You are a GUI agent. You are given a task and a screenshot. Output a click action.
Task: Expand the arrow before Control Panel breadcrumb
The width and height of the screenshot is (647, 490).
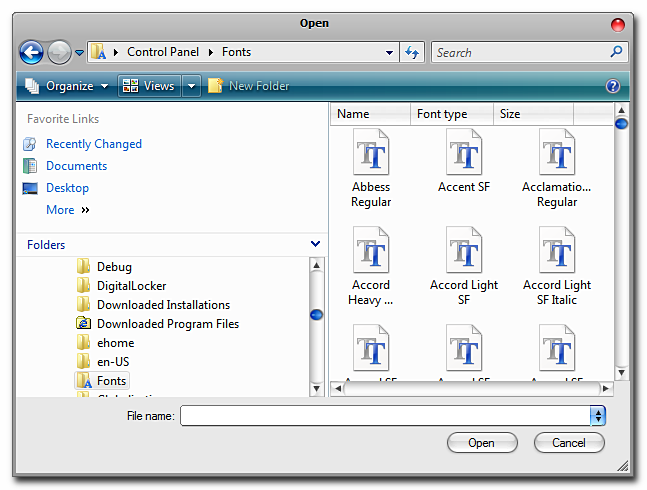116,52
